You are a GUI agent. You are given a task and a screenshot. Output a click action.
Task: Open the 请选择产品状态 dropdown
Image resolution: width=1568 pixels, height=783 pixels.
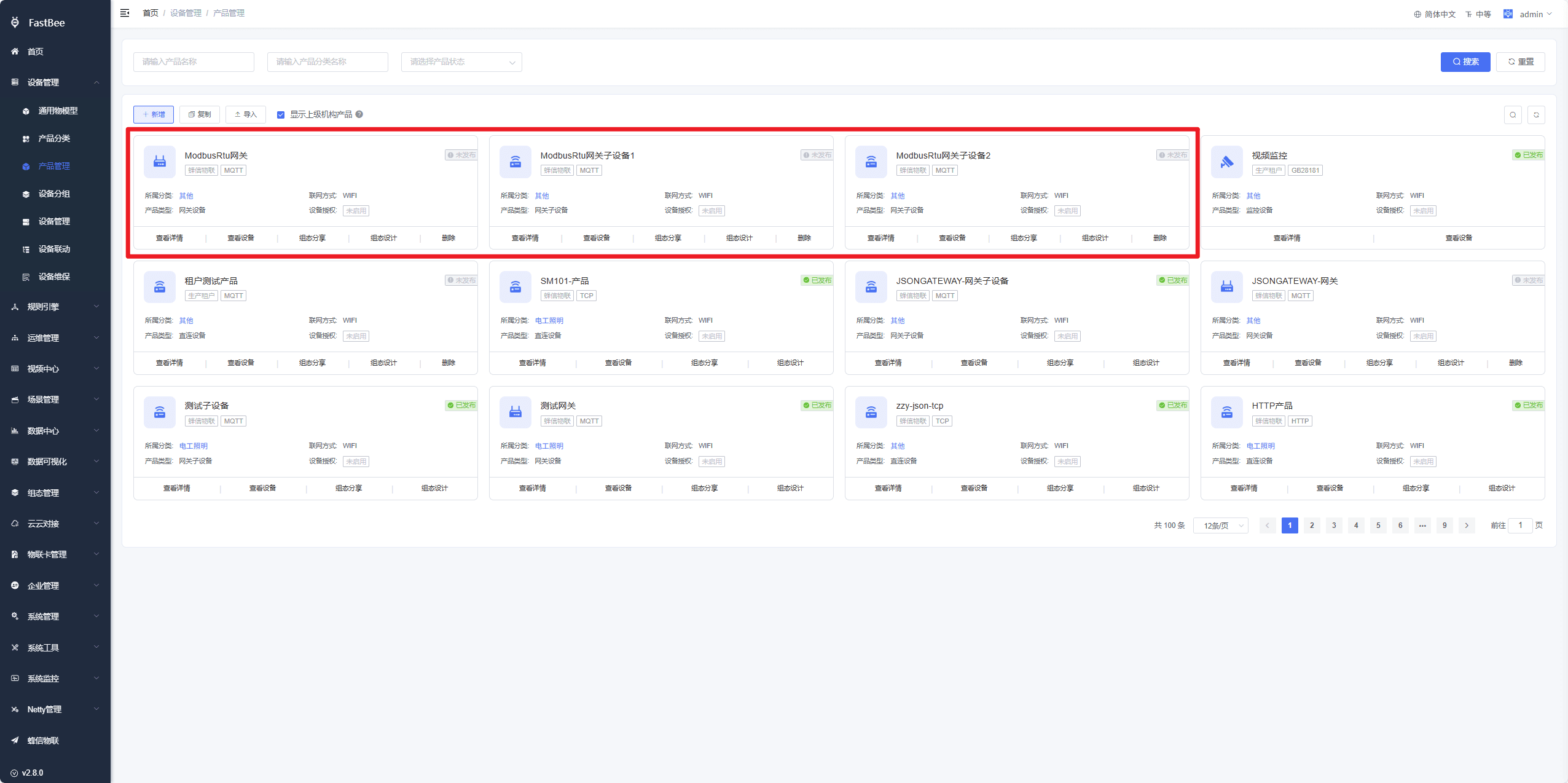pos(461,62)
